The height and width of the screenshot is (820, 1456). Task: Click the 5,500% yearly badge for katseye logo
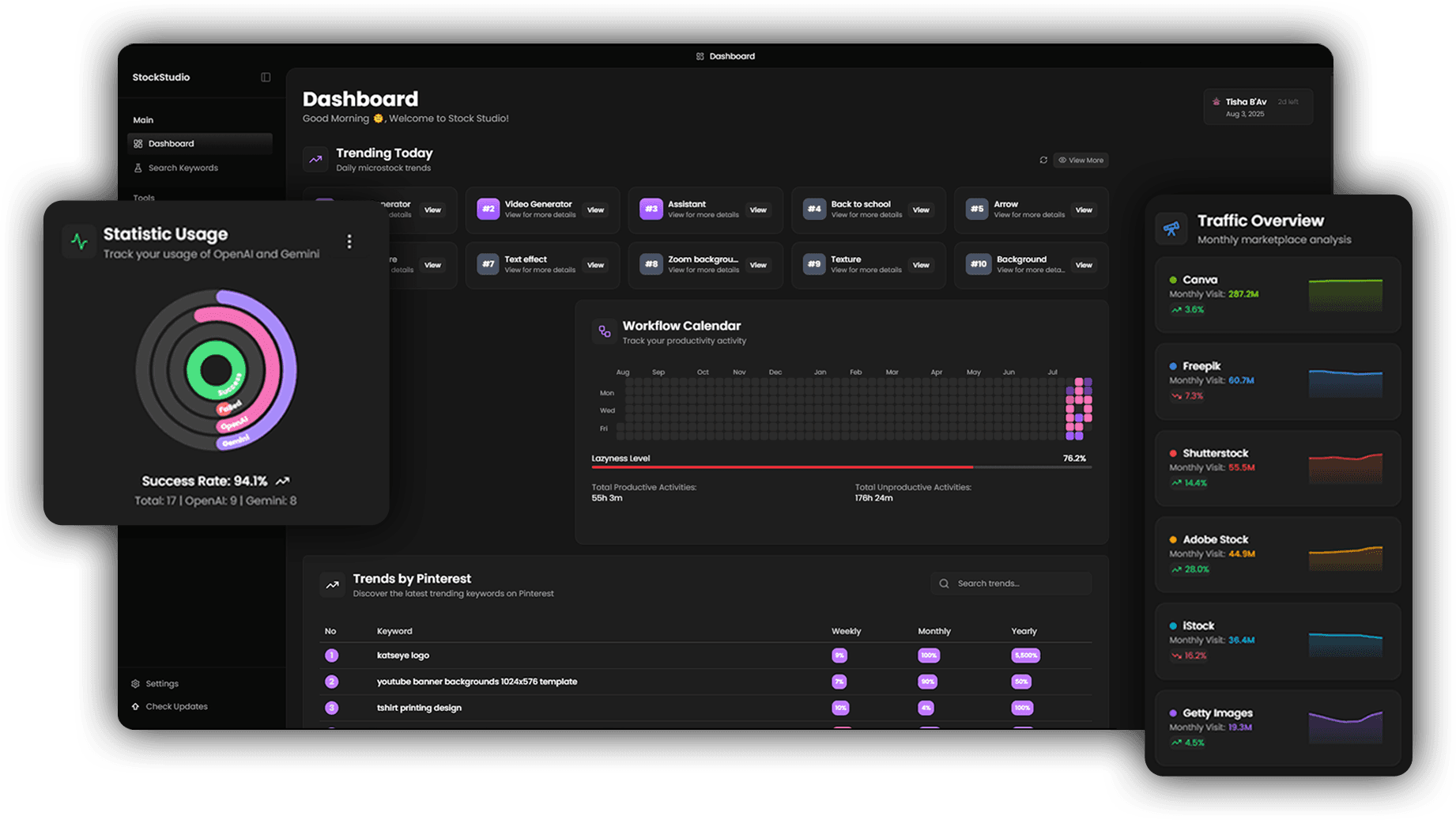pyautogui.click(x=1025, y=656)
